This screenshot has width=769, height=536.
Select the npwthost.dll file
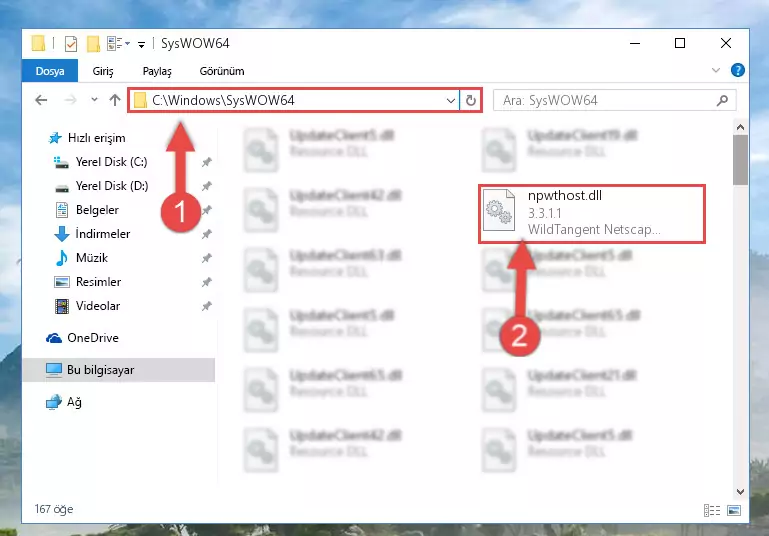pyautogui.click(x=592, y=213)
